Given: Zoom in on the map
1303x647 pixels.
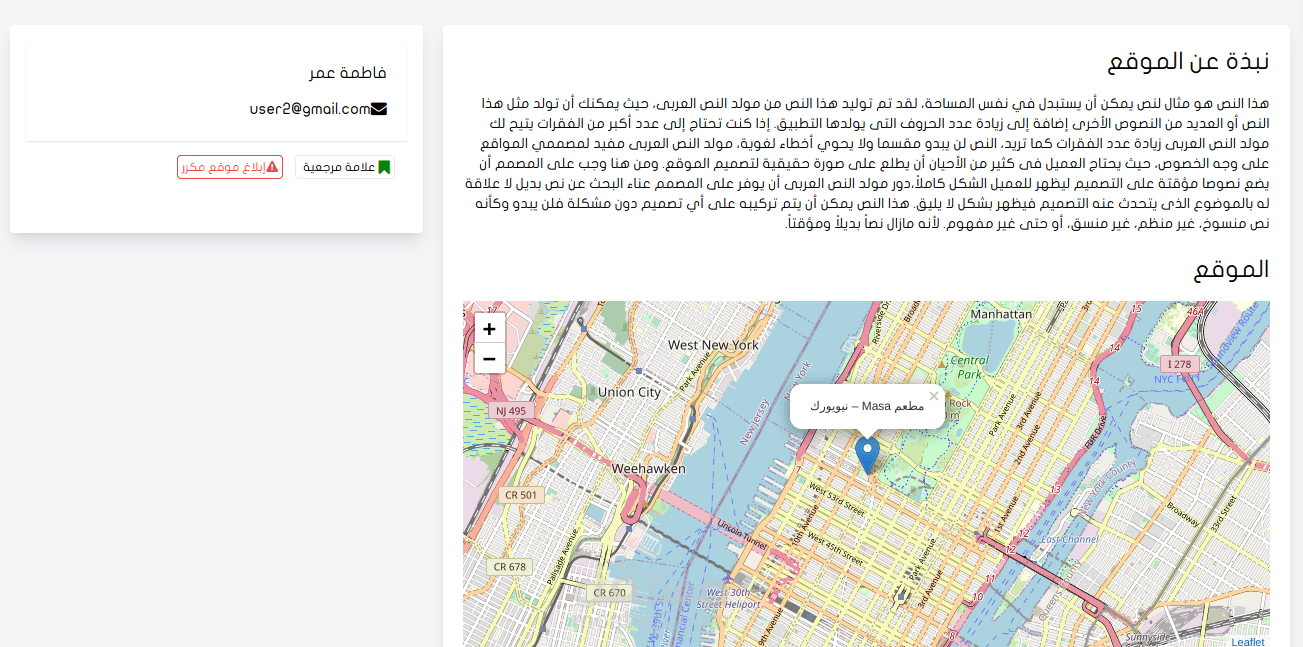Looking at the screenshot, I should [x=489, y=328].
